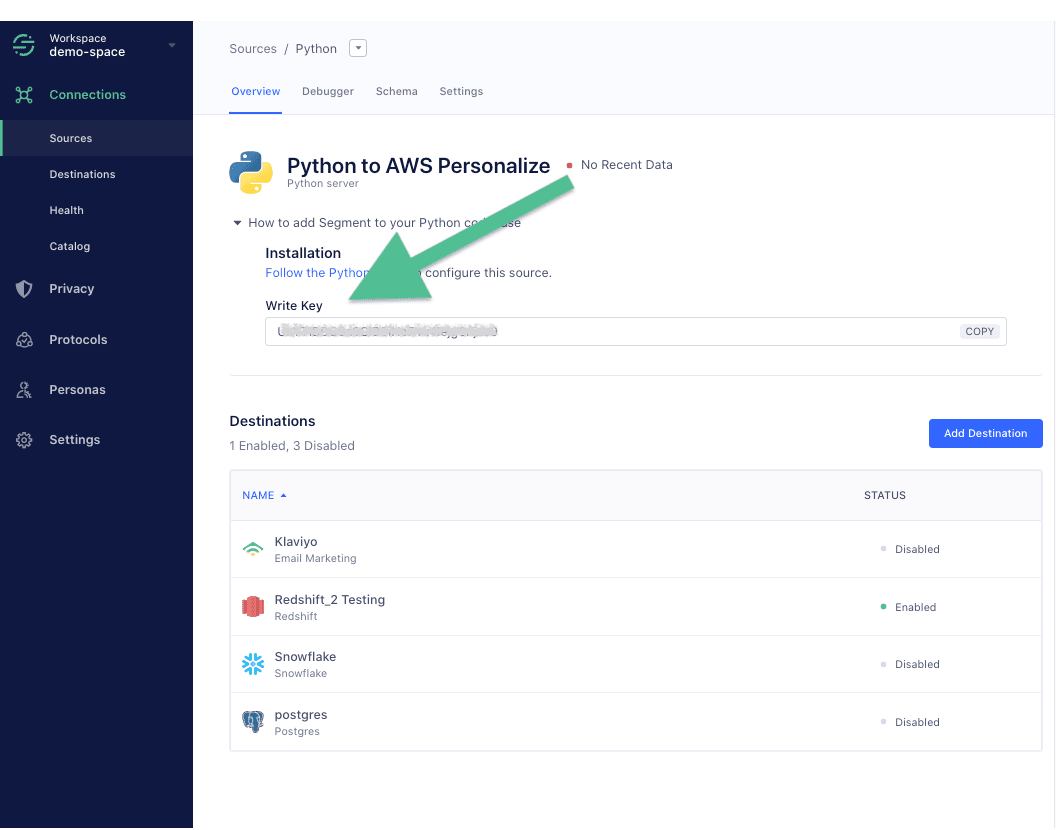
Task: Click the Snowflake destination icon
Action: 252,663
